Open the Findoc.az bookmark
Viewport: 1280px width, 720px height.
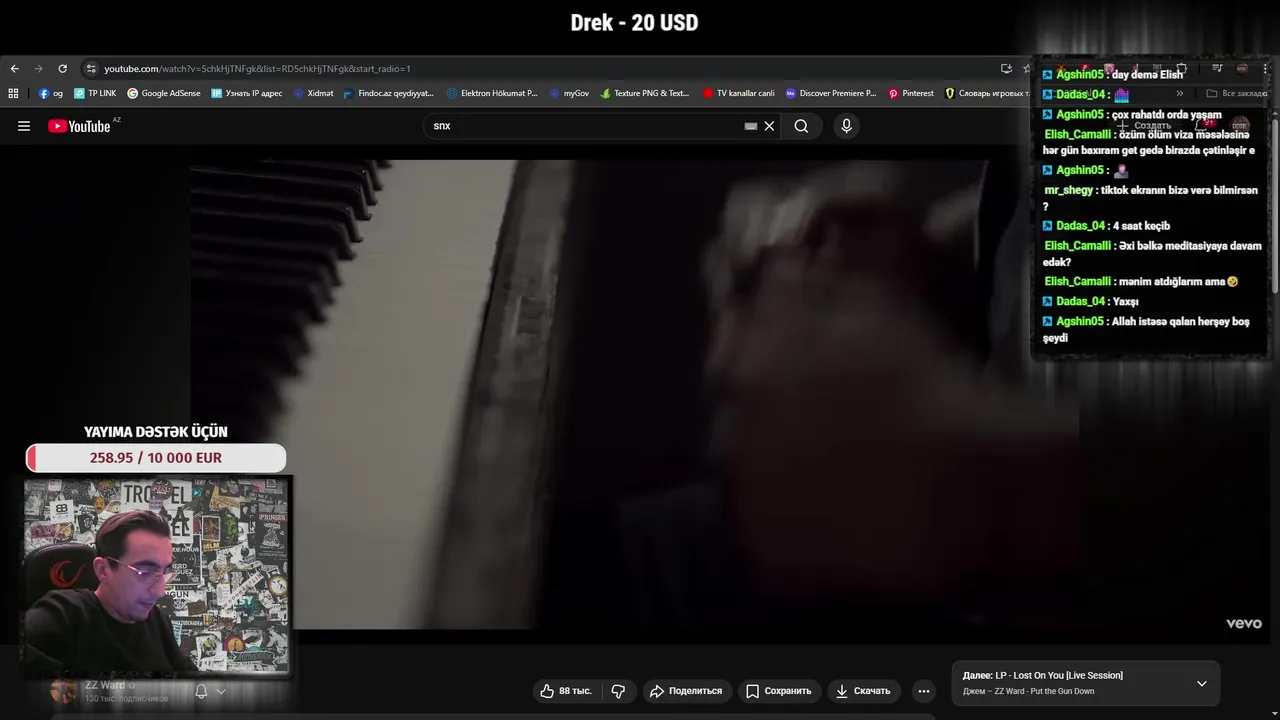pos(388,93)
